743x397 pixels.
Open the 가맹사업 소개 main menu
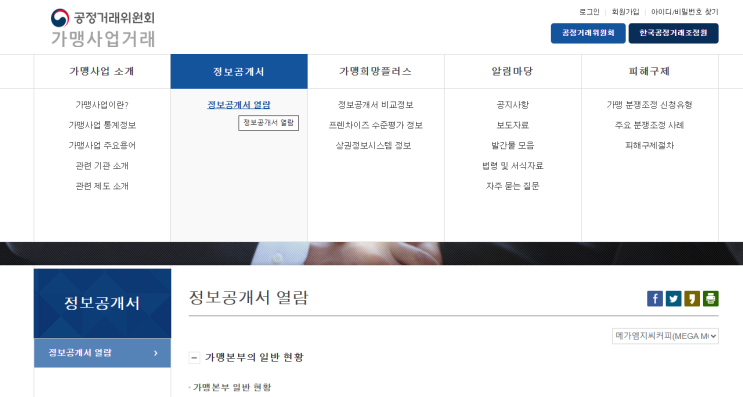click(x=102, y=72)
